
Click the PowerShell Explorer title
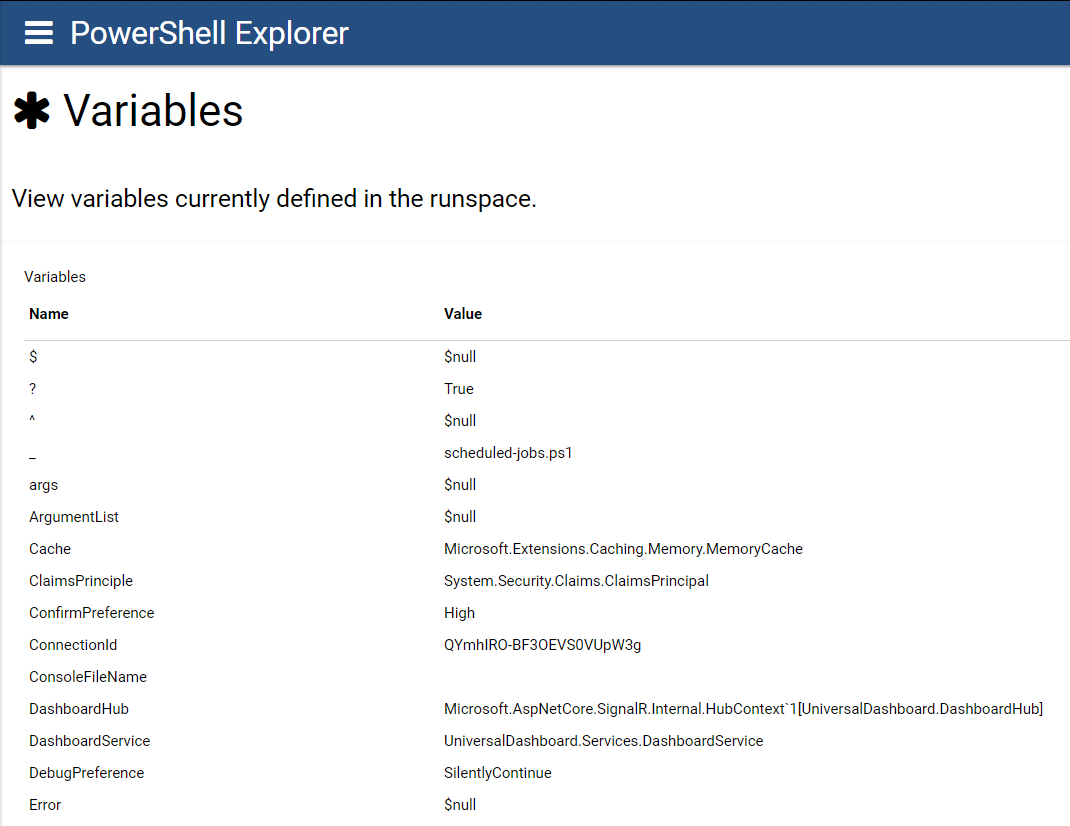[209, 33]
